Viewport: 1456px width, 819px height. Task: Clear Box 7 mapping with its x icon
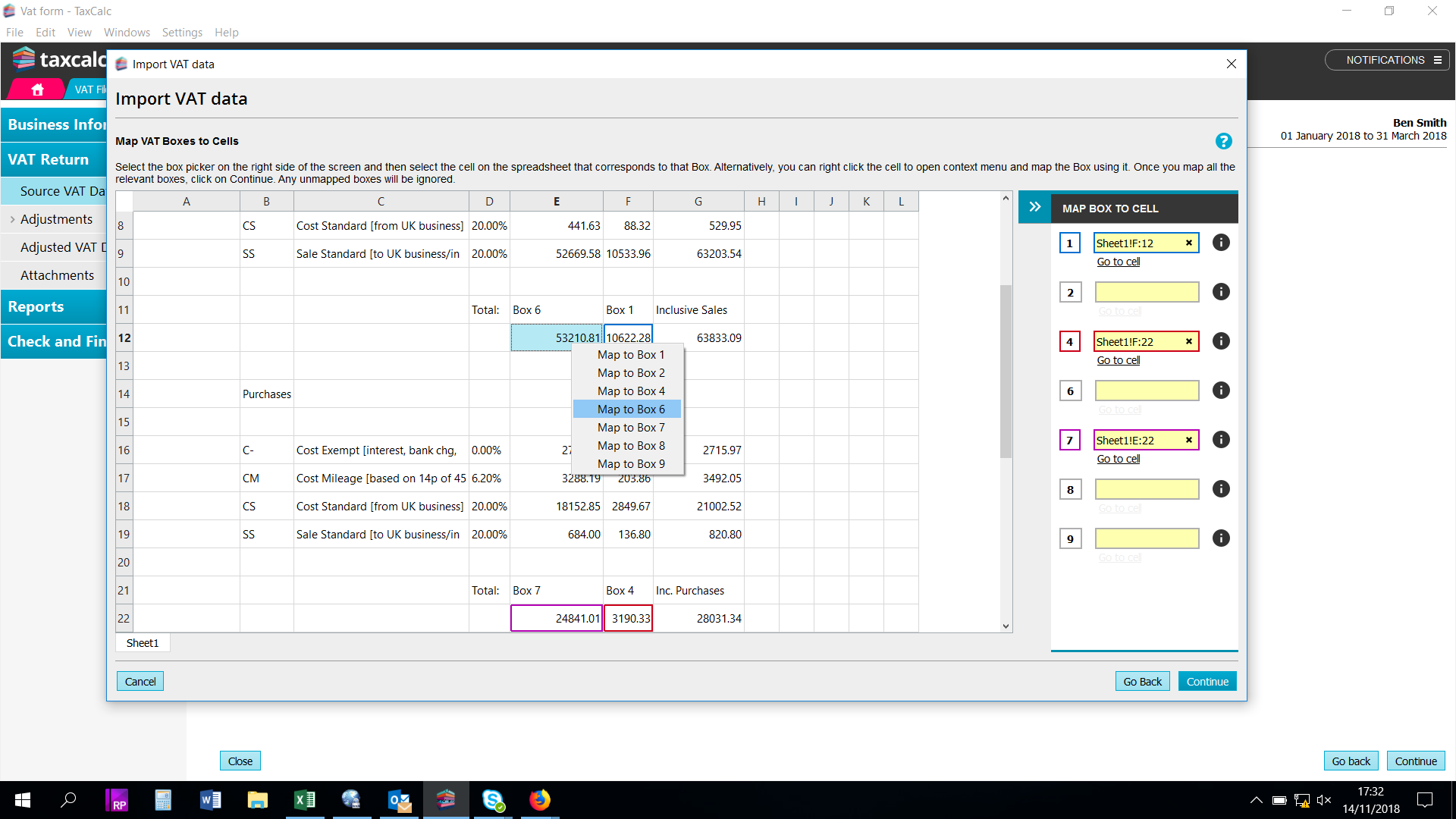(x=1189, y=440)
